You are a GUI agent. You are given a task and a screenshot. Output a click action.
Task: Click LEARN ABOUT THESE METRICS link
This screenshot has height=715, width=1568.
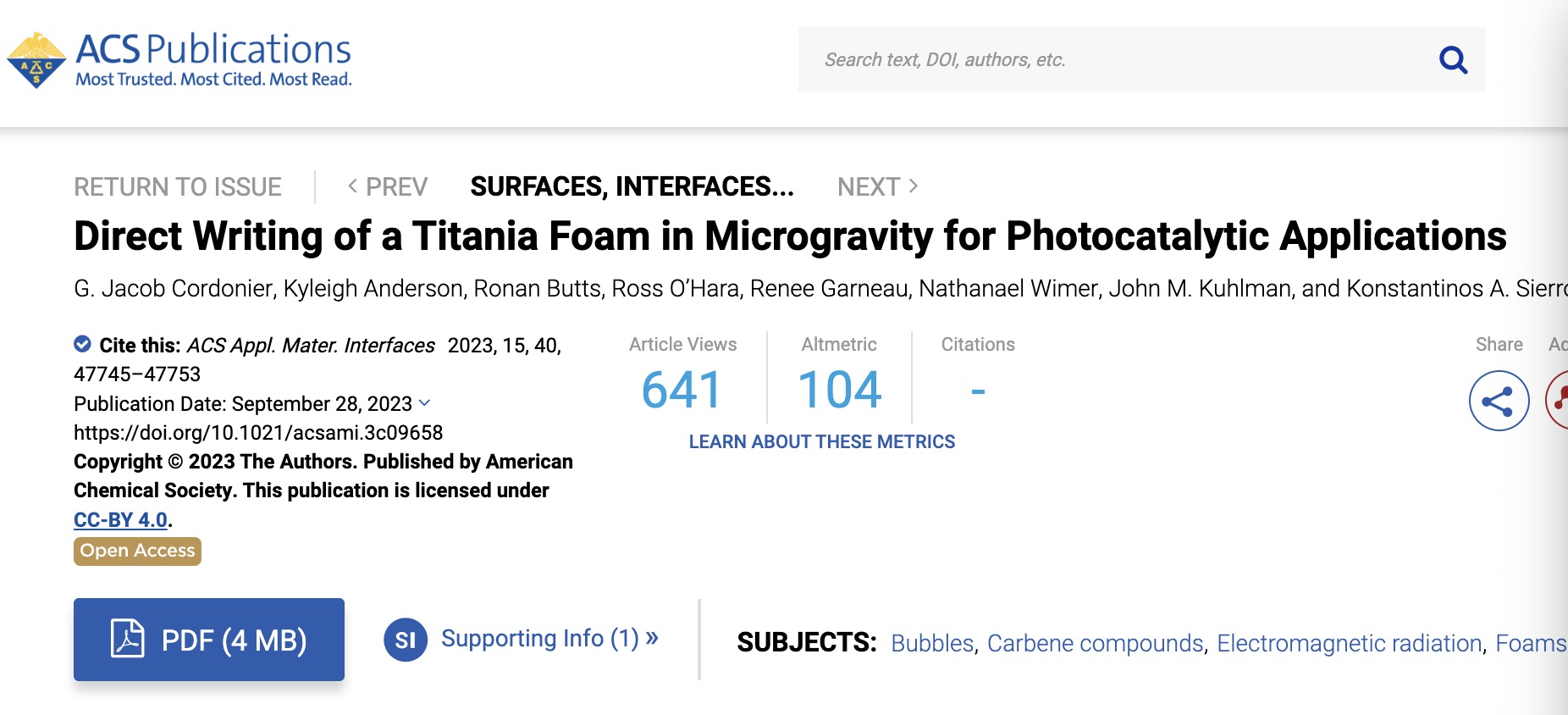click(821, 441)
